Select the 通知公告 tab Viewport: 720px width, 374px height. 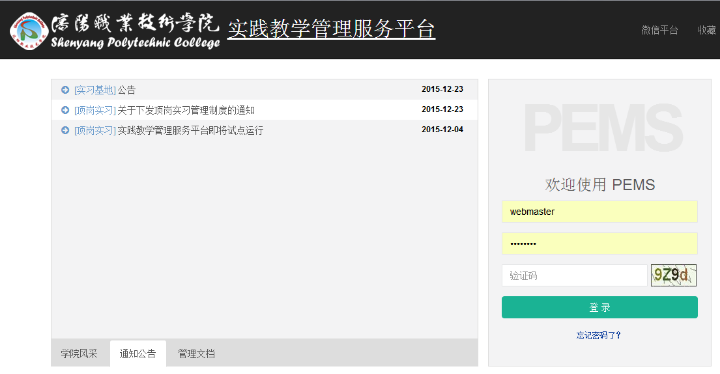(x=138, y=353)
